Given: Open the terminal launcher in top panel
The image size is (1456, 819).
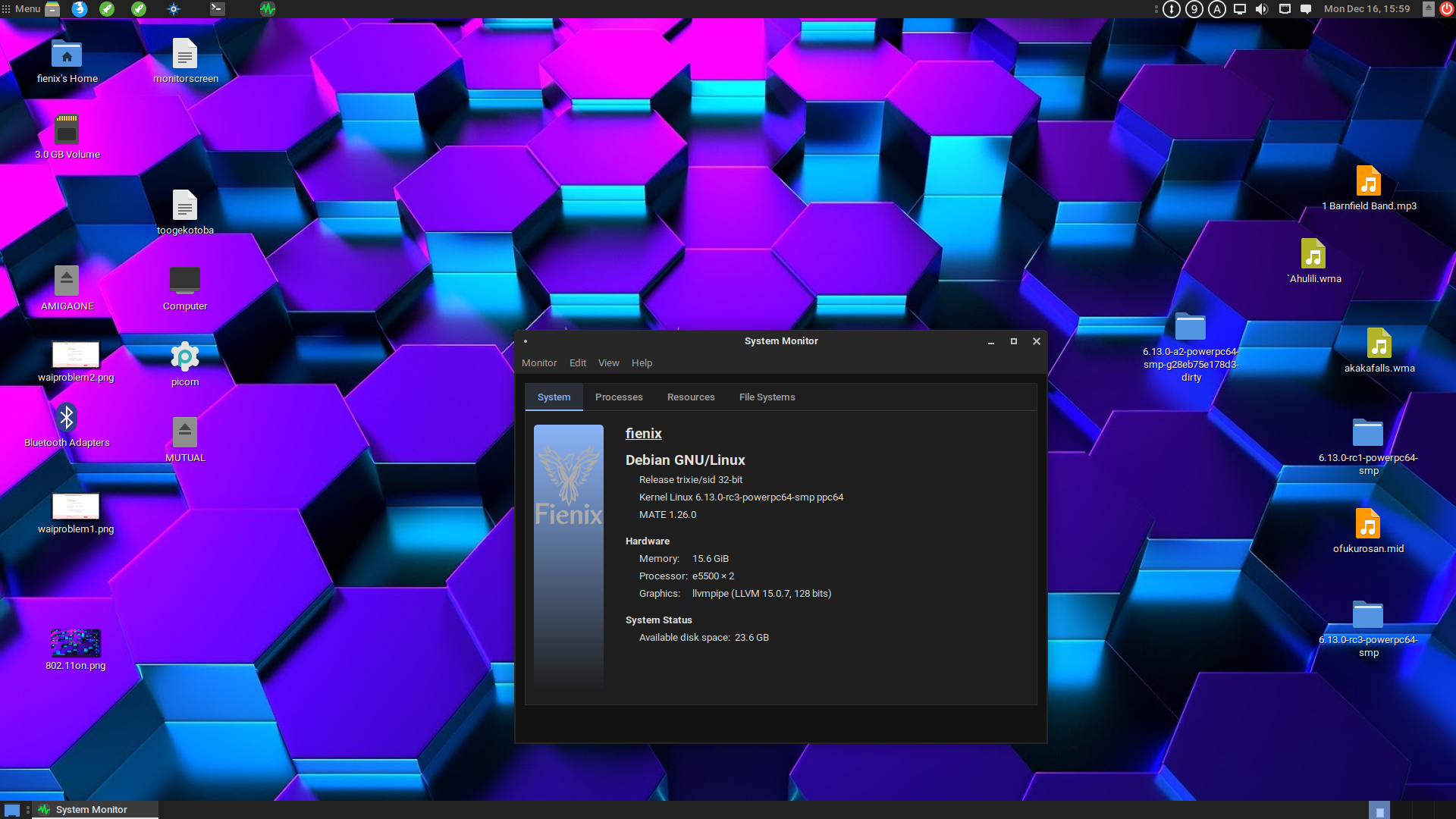Looking at the screenshot, I should click(218, 9).
